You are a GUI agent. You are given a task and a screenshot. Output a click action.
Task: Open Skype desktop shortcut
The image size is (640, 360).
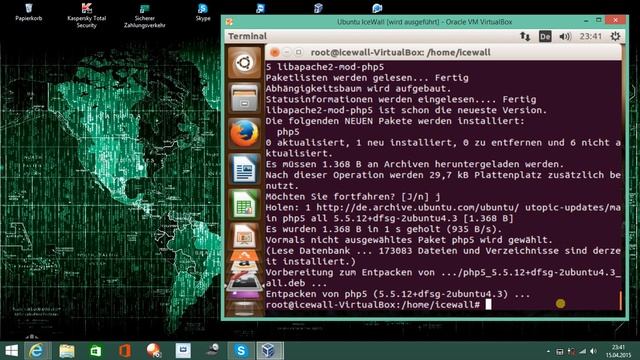[x=203, y=12]
